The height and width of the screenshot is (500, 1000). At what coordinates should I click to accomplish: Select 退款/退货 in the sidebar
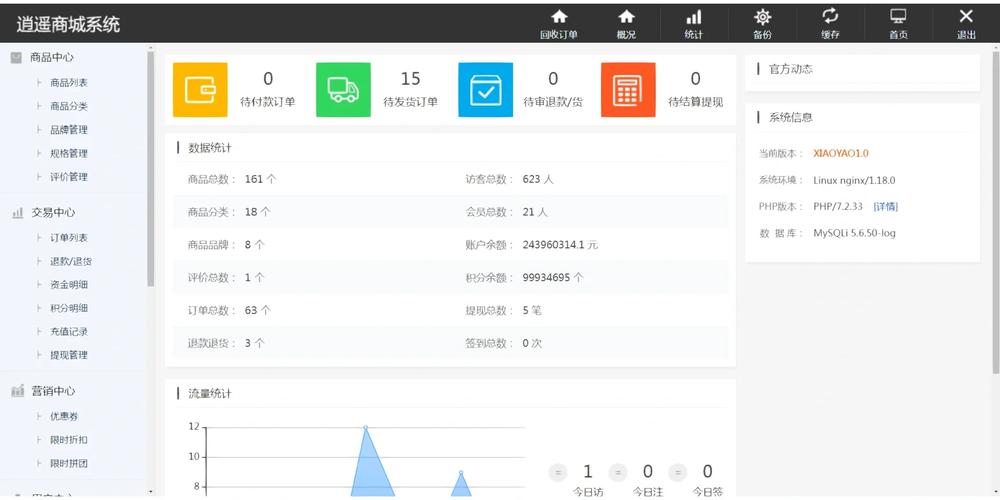71,261
